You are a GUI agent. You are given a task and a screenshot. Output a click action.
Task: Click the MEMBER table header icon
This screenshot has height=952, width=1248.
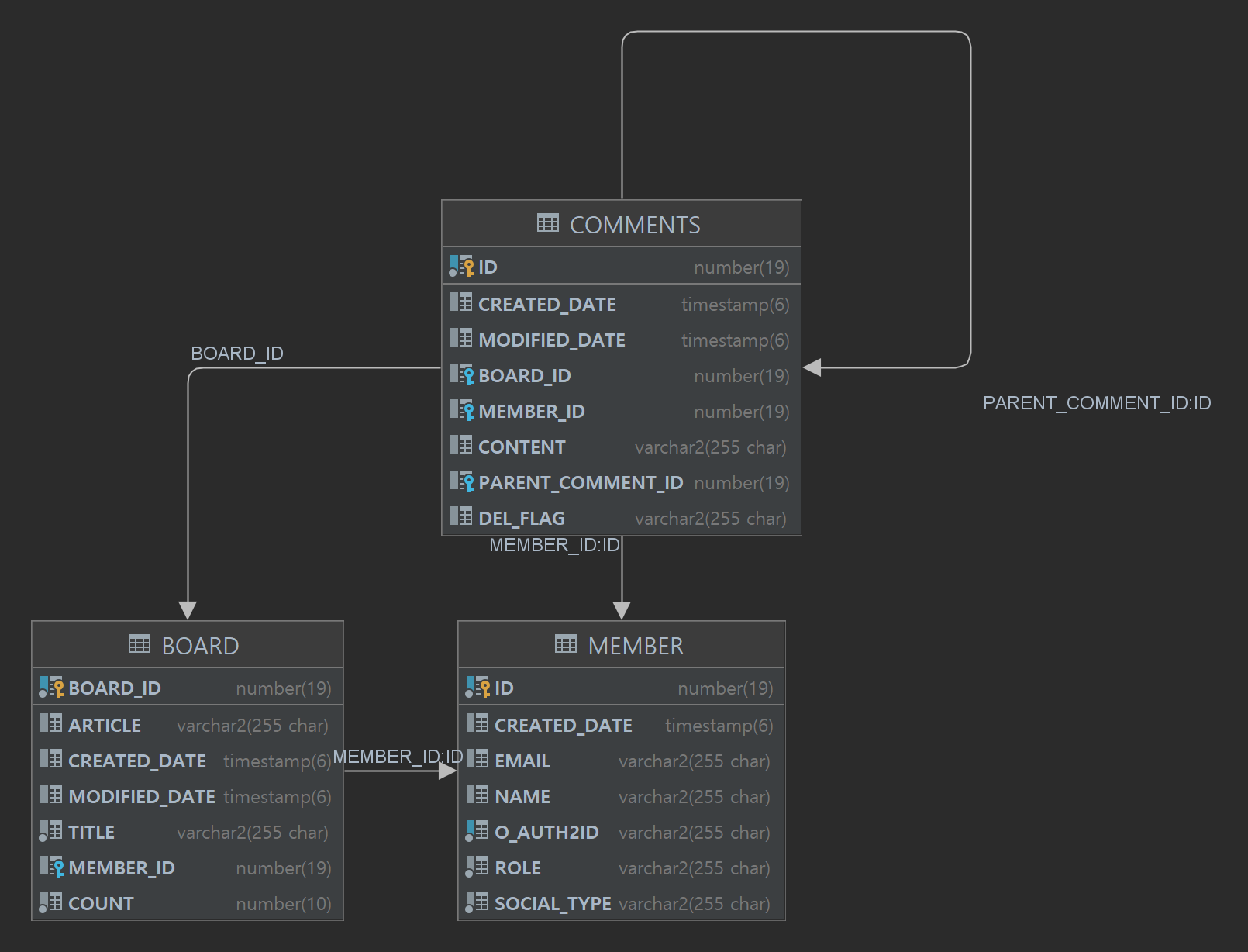[566, 644]
